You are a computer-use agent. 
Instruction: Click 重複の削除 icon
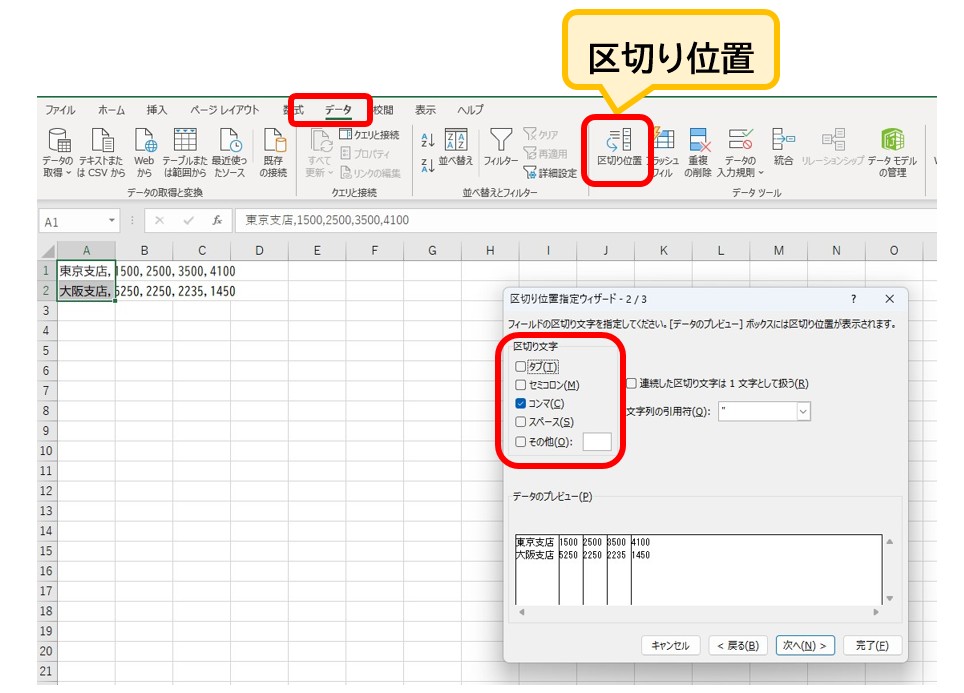[698, 140]
